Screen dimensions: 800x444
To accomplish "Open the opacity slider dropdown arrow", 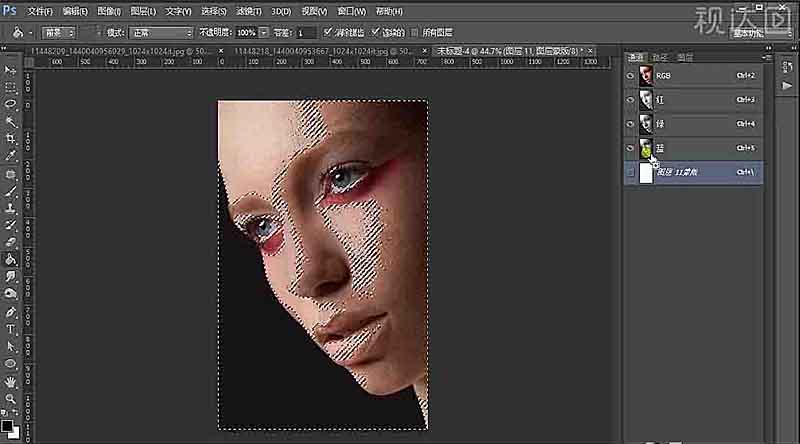I will click(263, 33).
